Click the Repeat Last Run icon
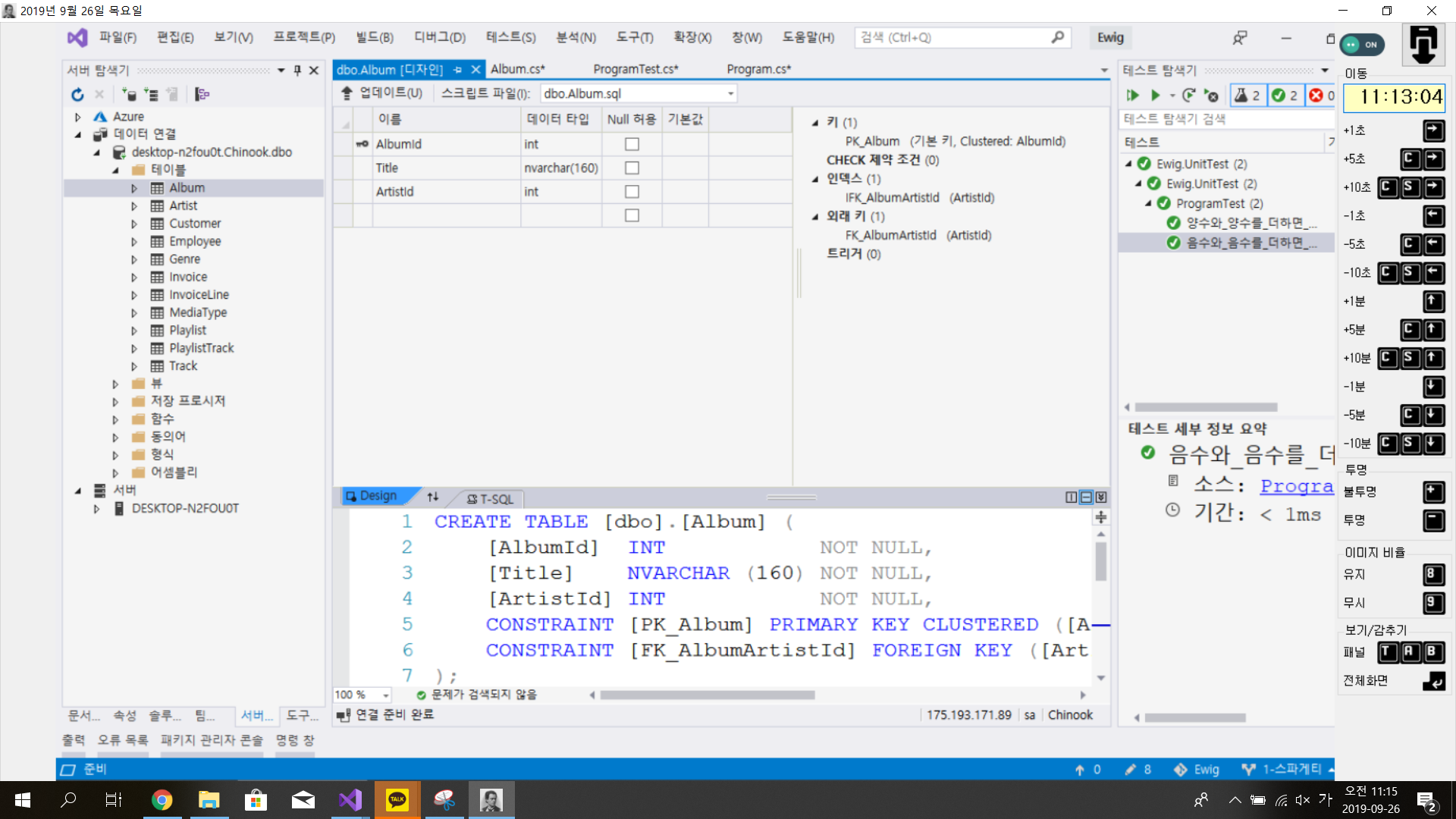The height and width of the screenshot is (819, 1456). (1188, 95)
